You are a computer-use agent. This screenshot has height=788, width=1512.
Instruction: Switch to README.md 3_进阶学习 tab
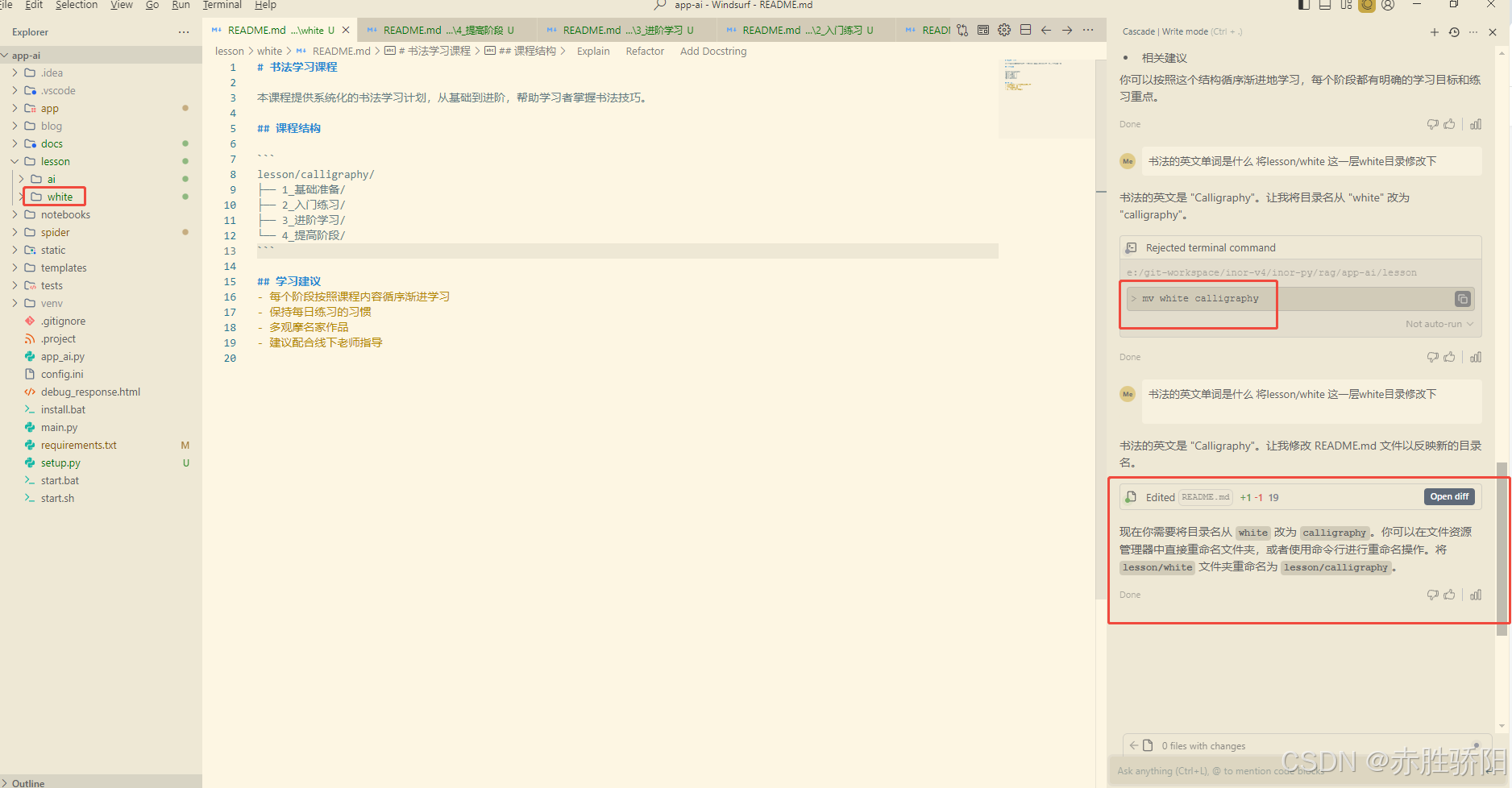(x=625, y=30)
